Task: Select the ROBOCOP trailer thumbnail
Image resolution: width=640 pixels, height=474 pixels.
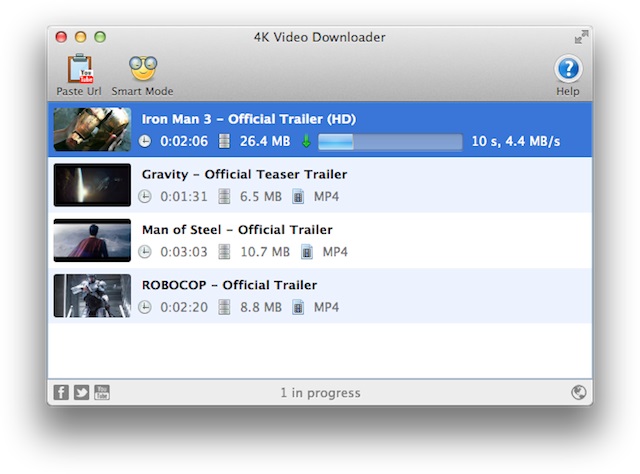Action: (x=92, y=296)
